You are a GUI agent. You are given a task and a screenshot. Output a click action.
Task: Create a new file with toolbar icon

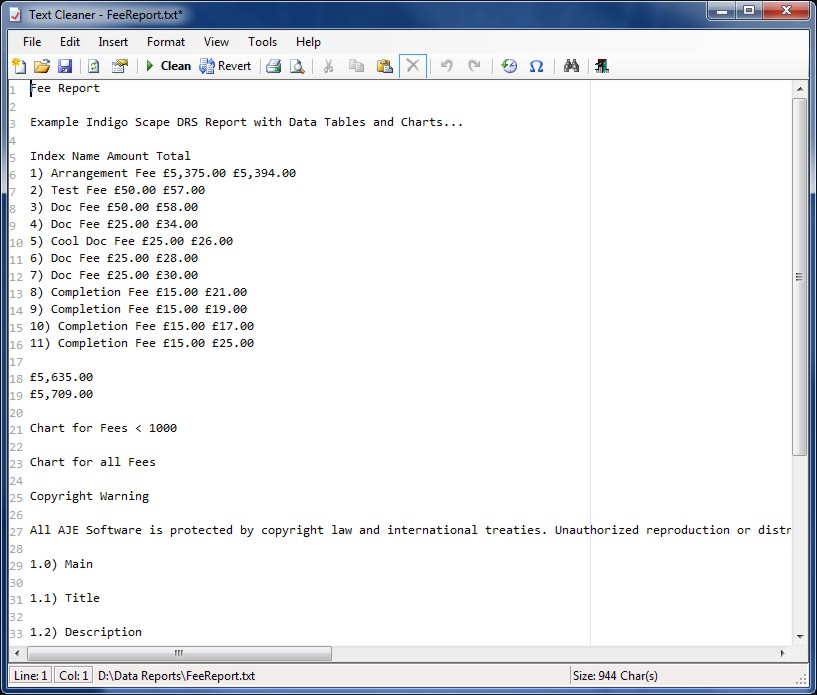[19, 66]
